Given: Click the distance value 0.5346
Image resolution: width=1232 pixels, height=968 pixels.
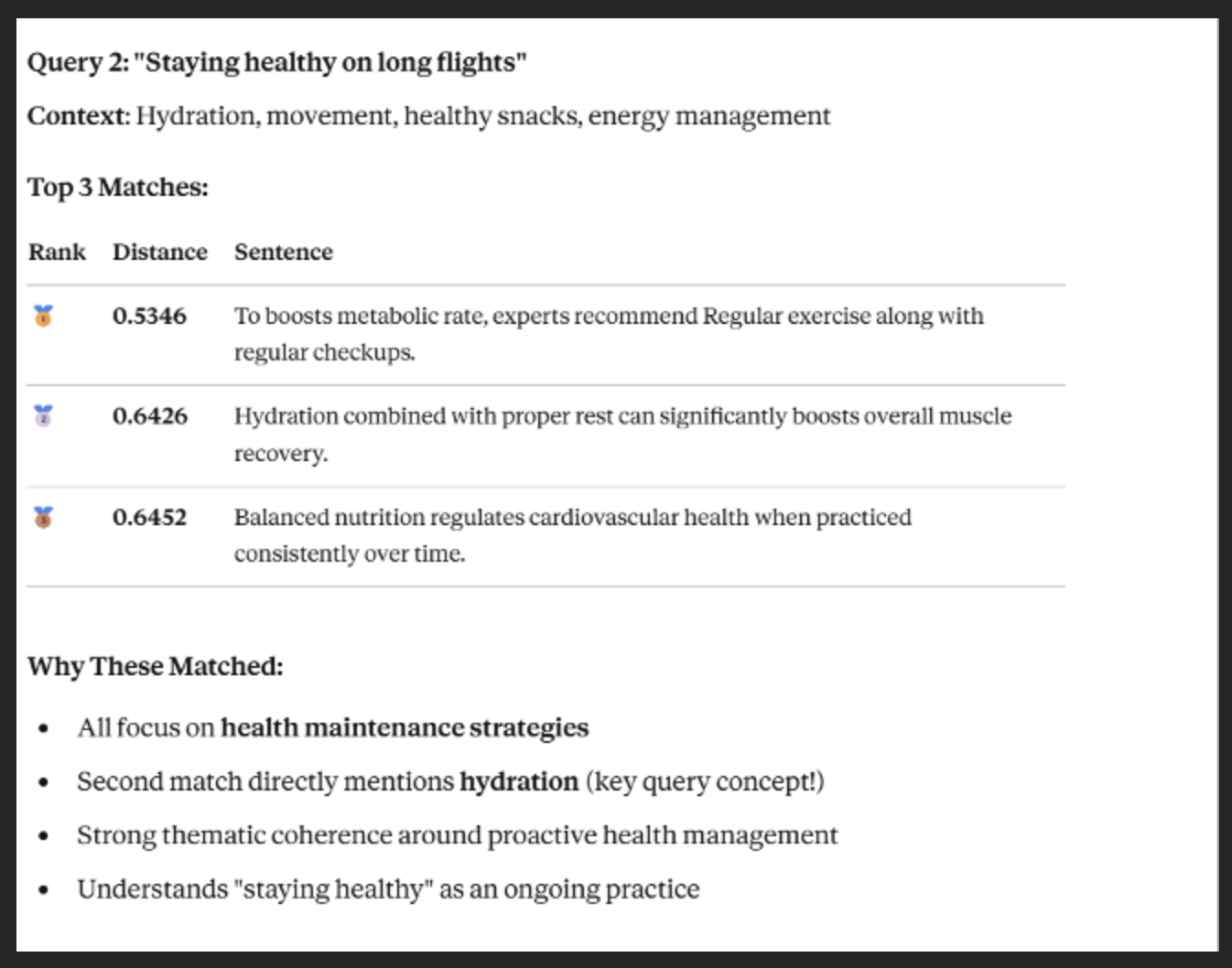Looking at the screenshot, I should [149, 317].
